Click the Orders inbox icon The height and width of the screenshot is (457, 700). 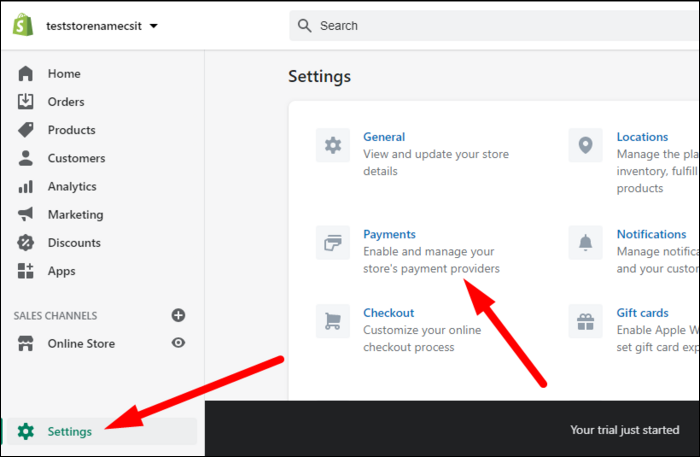pos(26,102)
